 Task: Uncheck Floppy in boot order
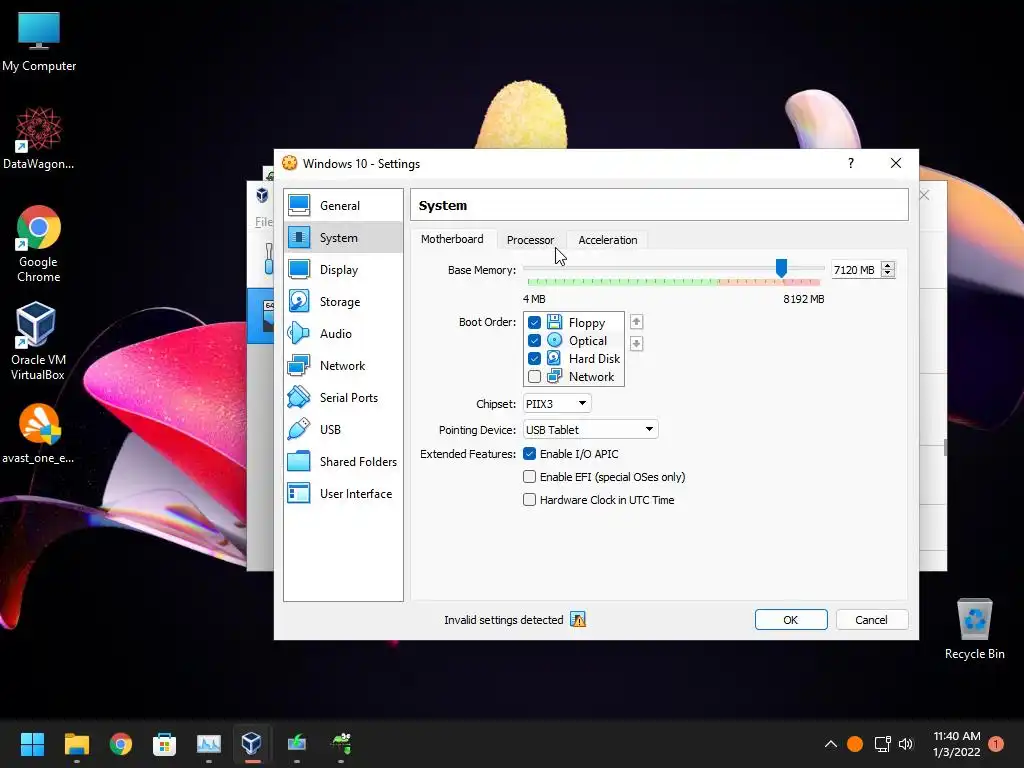tap(534, 323)
